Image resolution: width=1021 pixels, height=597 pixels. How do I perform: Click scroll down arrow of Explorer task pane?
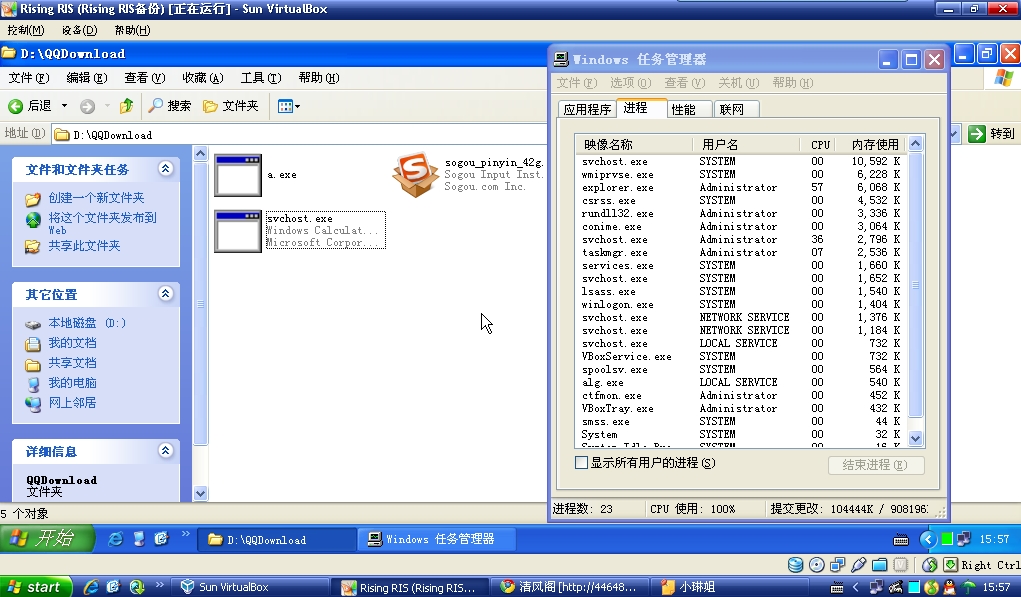tap(201, 493)
